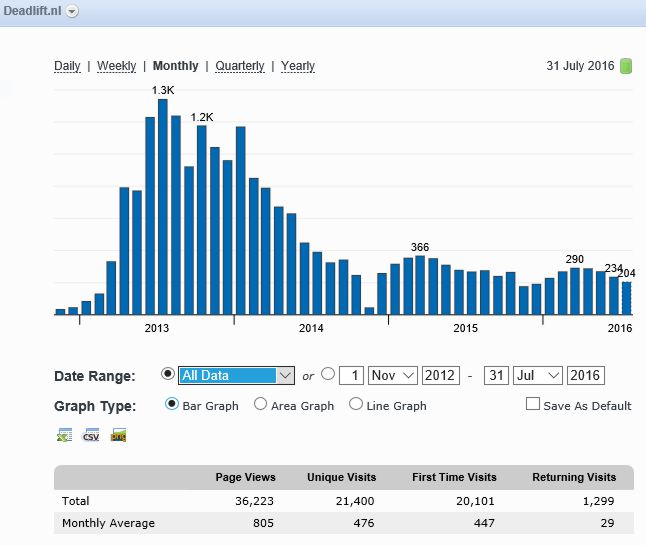The height and width of the screenshot is (545, 646).
Task: Switch to Quarterly view
Action: [x=240, y=66]
